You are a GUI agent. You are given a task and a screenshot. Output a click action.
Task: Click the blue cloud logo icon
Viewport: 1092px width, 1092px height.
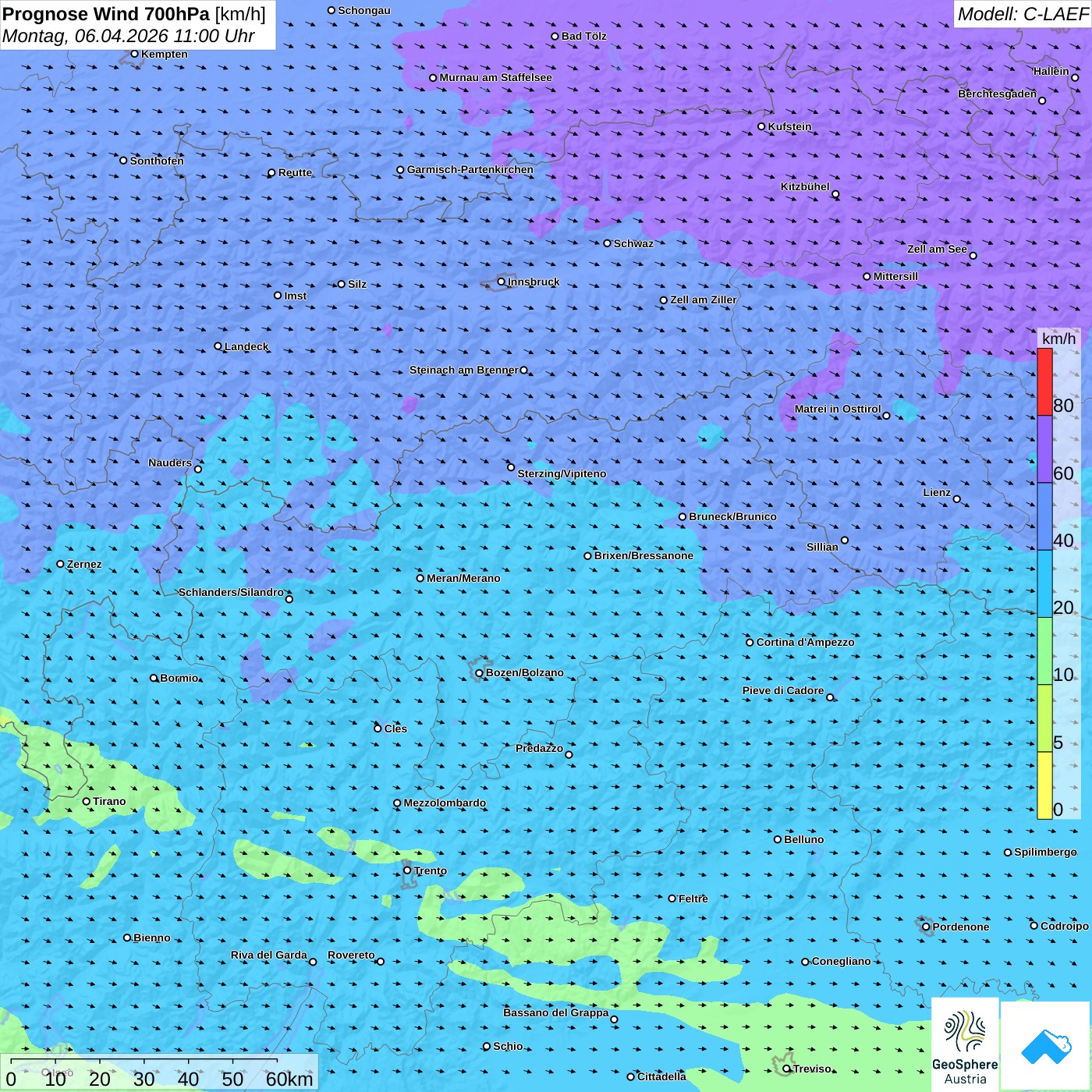tap(1045, 1046)
